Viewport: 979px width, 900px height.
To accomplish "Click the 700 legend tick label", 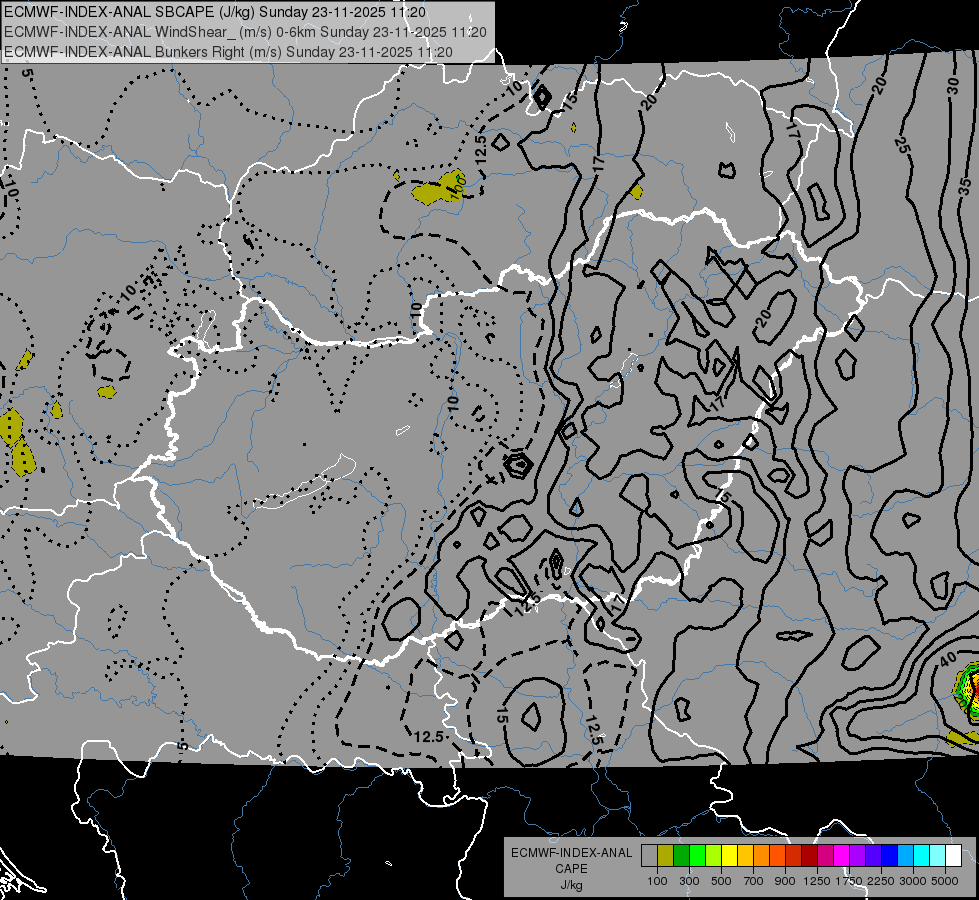I will [754, 881].
